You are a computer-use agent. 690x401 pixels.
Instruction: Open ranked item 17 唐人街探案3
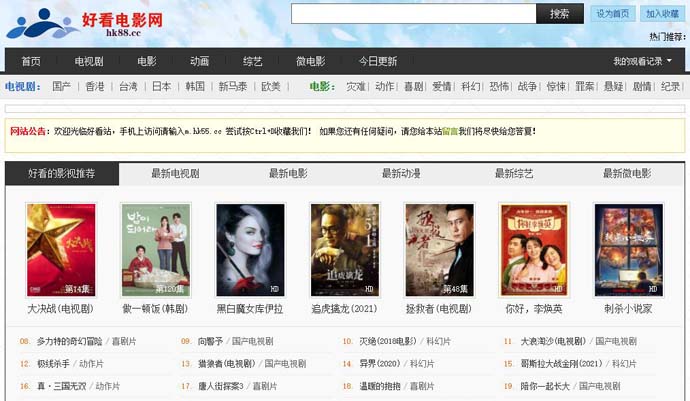(220, 386)
